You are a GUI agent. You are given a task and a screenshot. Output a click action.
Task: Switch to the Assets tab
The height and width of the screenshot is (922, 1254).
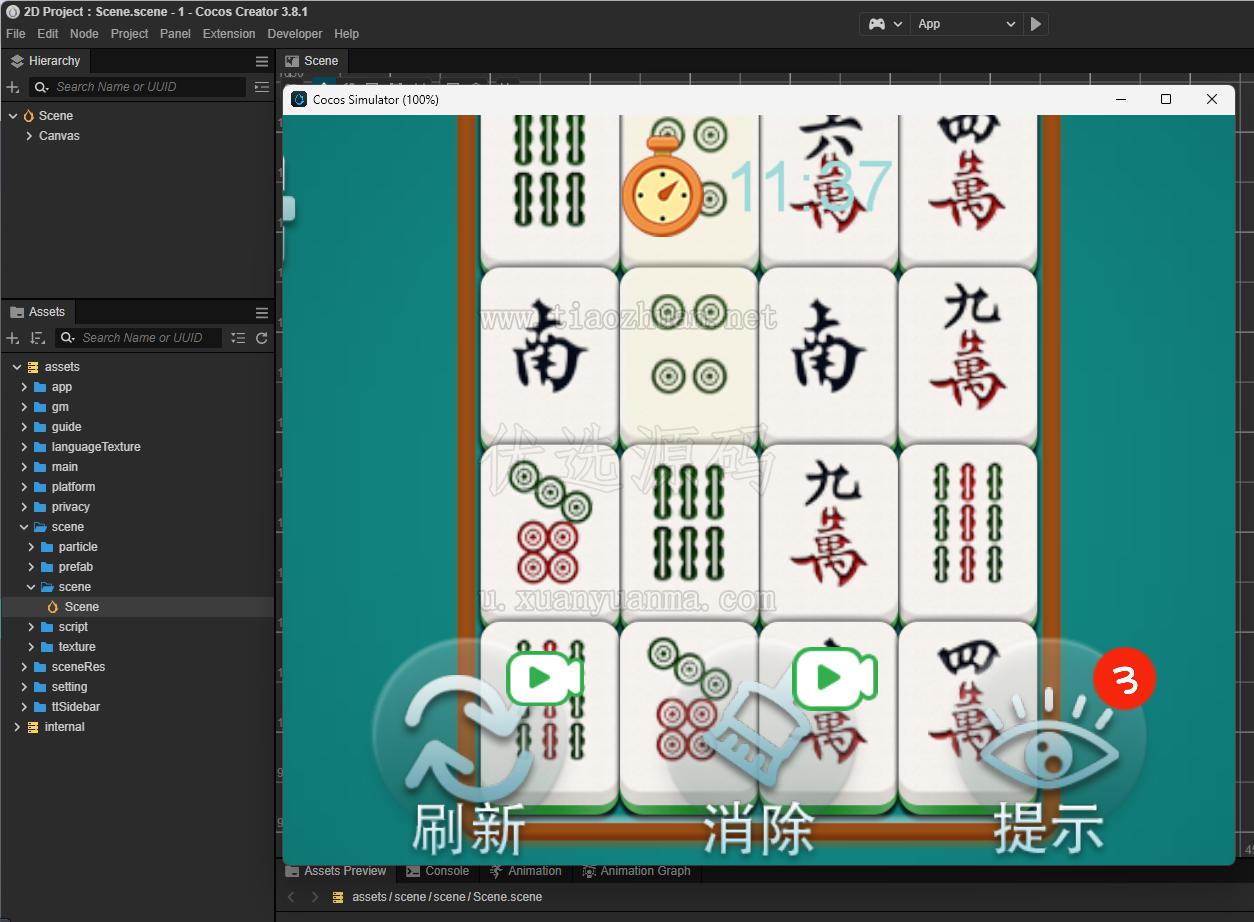point(38,312)
